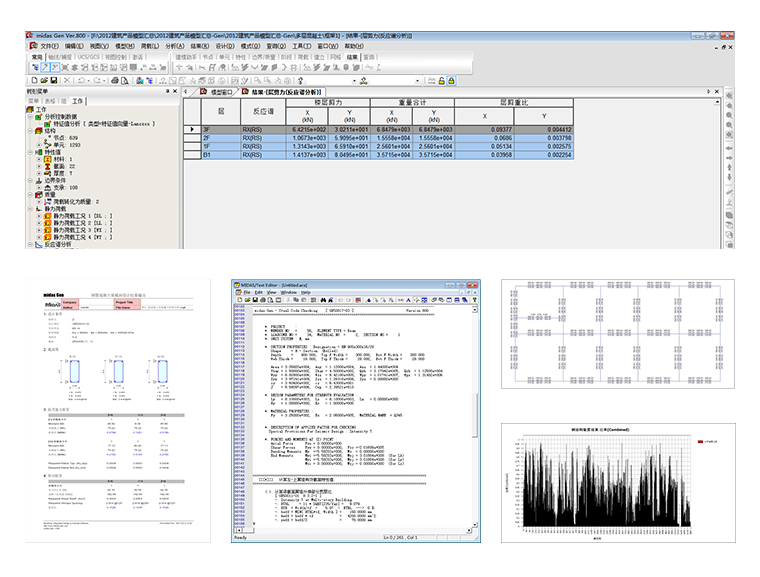Image resolution: width=760 pixels, height=577 pixels.
Task: Click the 反应谱 column header in the table
Action: (263, 112)
